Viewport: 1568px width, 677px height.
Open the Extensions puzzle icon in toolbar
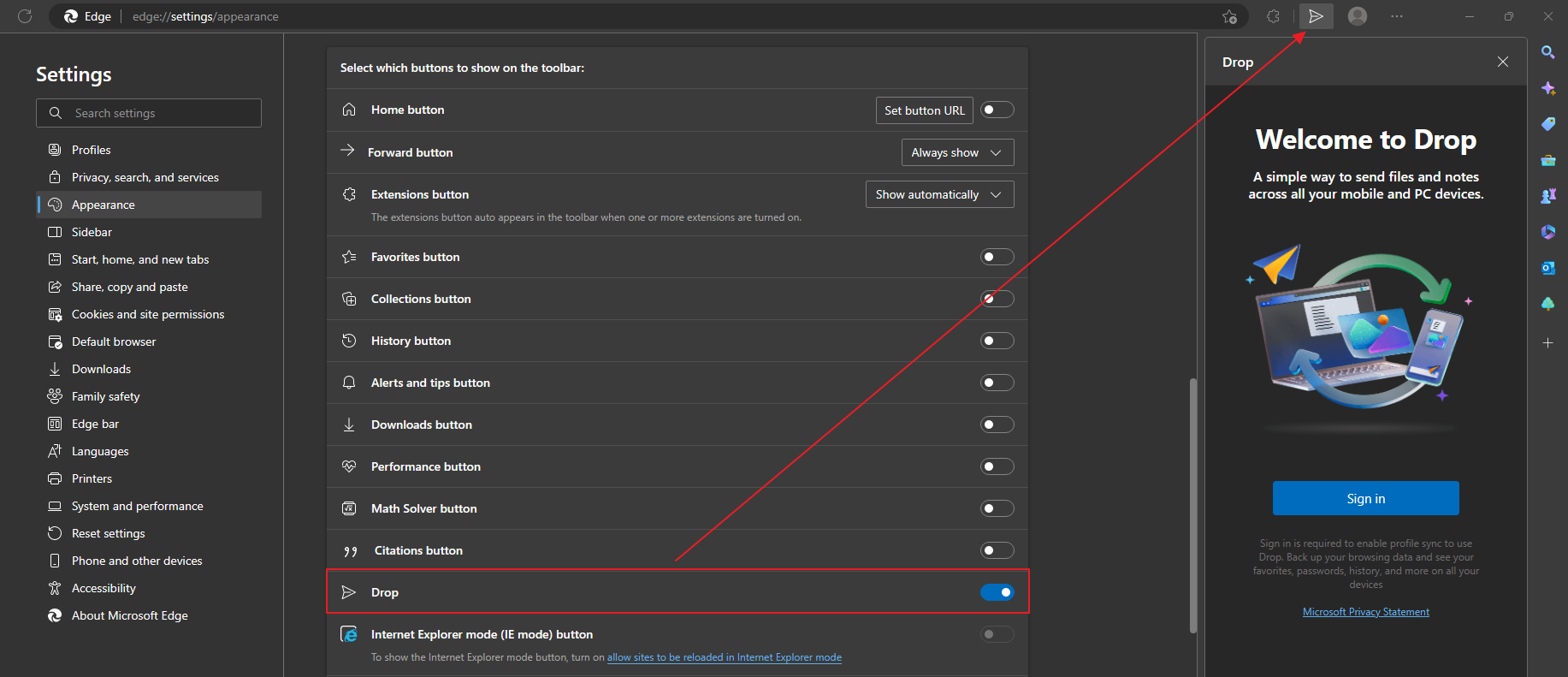(x=1273, y=16)
